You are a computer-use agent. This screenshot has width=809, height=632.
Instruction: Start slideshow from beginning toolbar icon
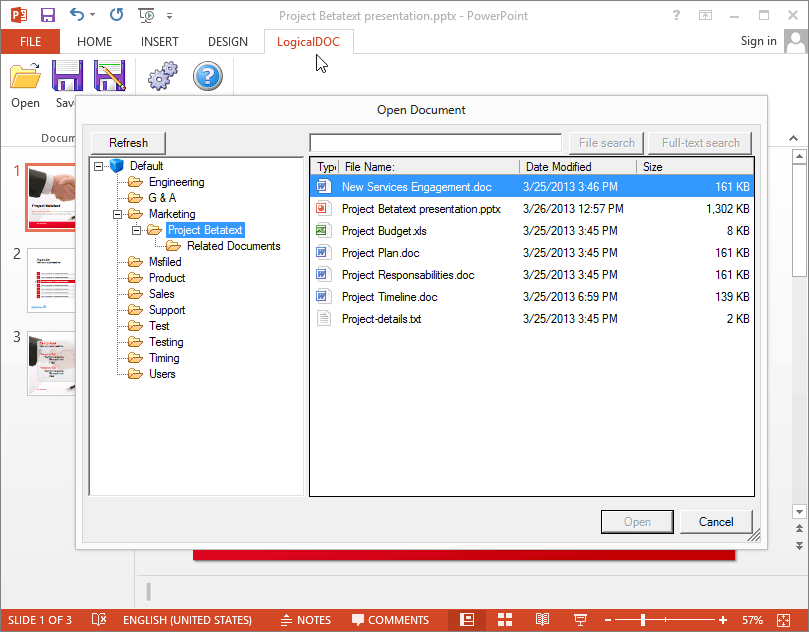(x=147, y=15)
